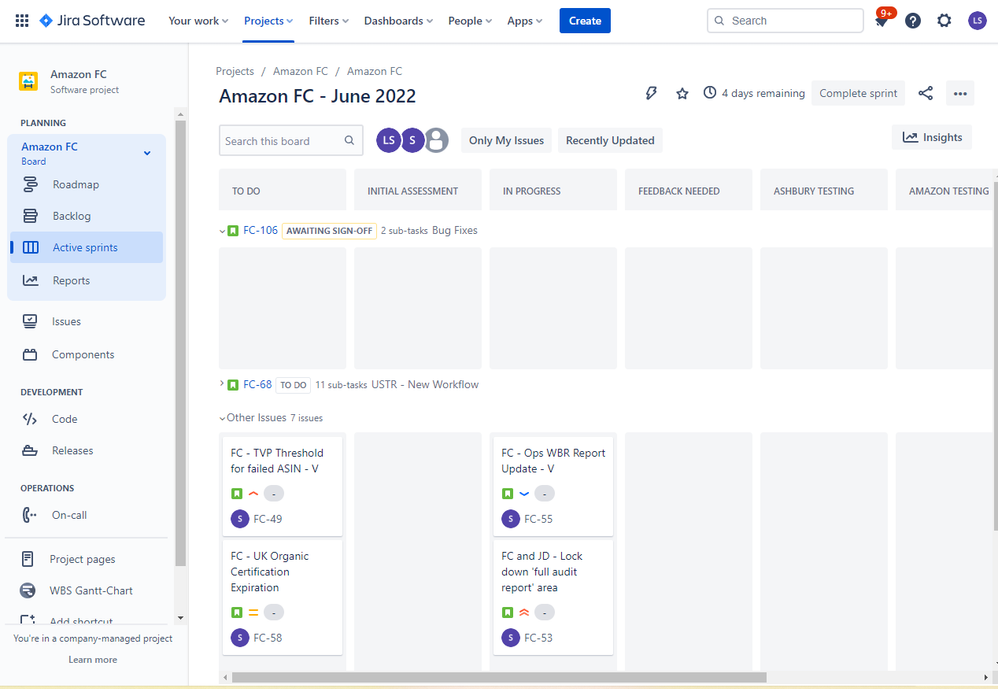This screenshot has width=998, height=689.
Task: Click the sidebar vertical scrollbar
Action: pos(180,344)
